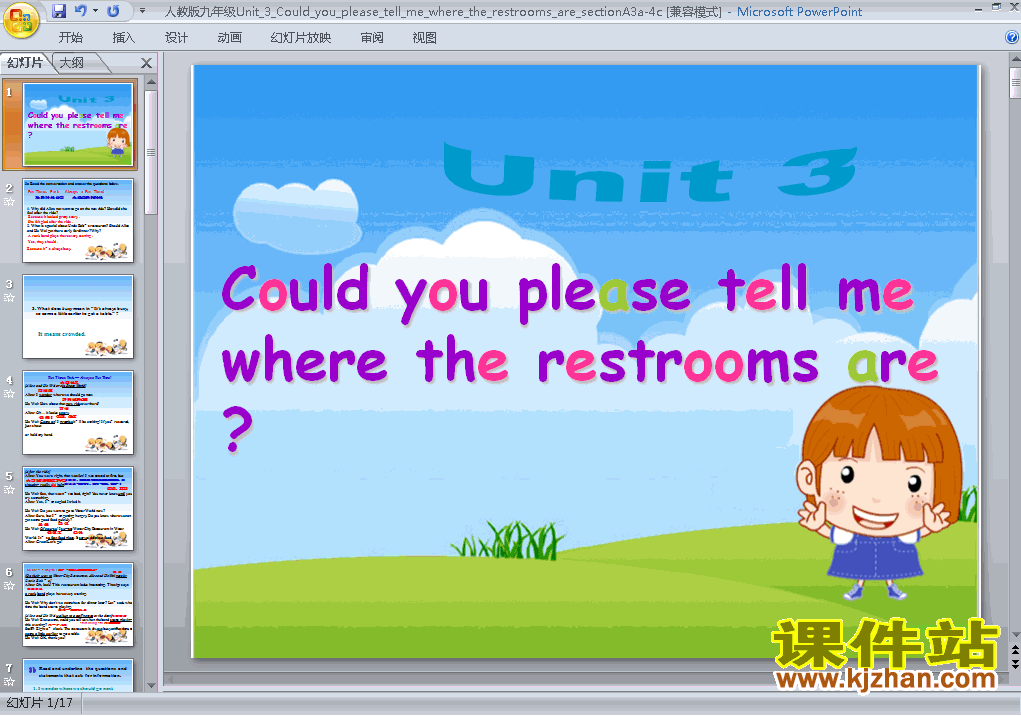The height and width of the screenshot is (716, 1021).
Task: Restore down the PowerPoint window
Action: (996, 7)
